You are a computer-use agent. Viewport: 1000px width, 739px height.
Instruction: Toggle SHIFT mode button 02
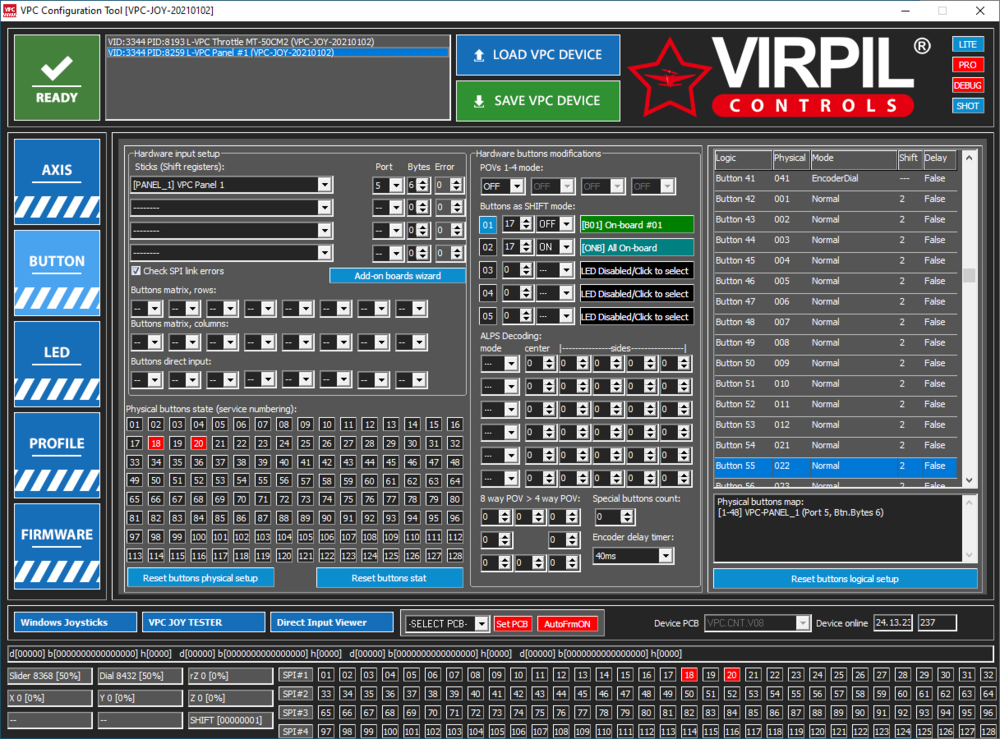coord(488,247)
